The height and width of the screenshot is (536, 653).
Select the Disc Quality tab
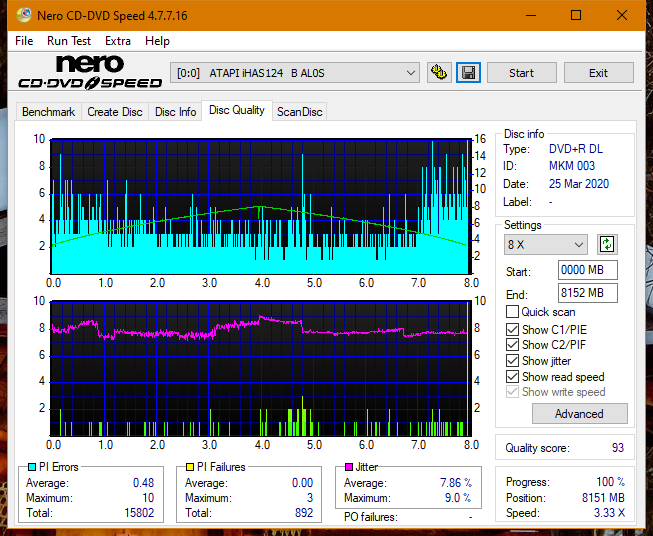point(237,110)
